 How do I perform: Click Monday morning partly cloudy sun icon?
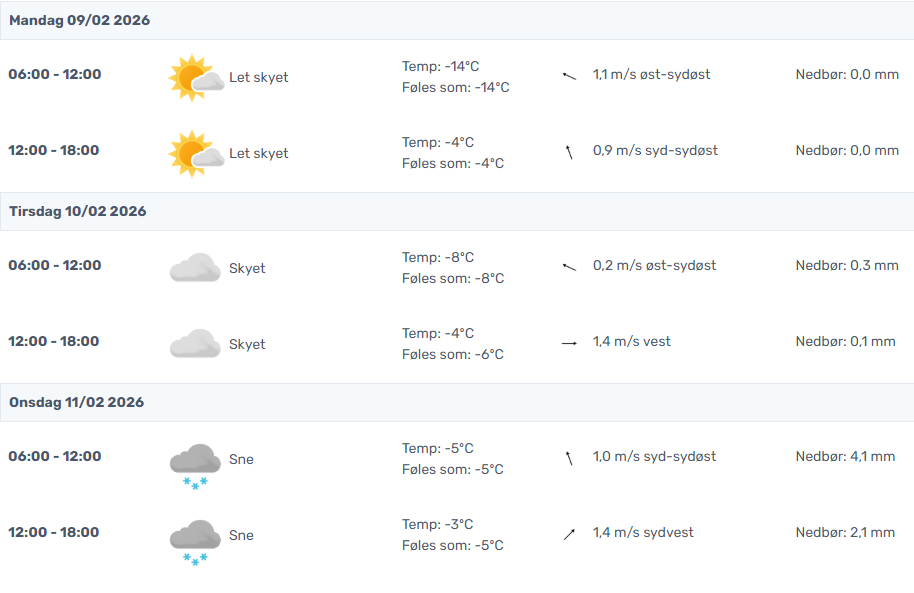pos(196,78)
